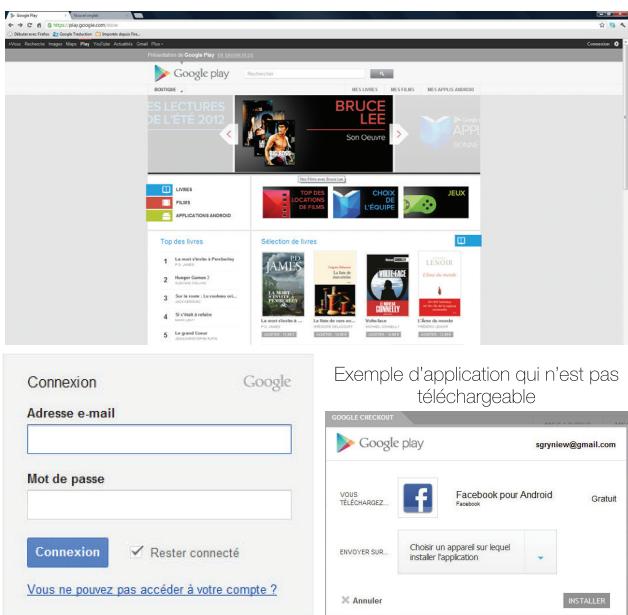Toggle the Rester connecté checkbox
628x615 pixels.
coord(137,552)
